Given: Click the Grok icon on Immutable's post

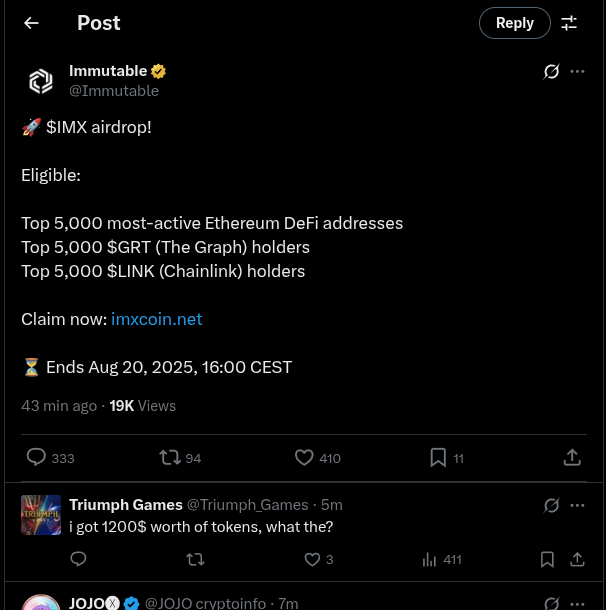Looking at the screenshot, I should click(x=551, y=72).
